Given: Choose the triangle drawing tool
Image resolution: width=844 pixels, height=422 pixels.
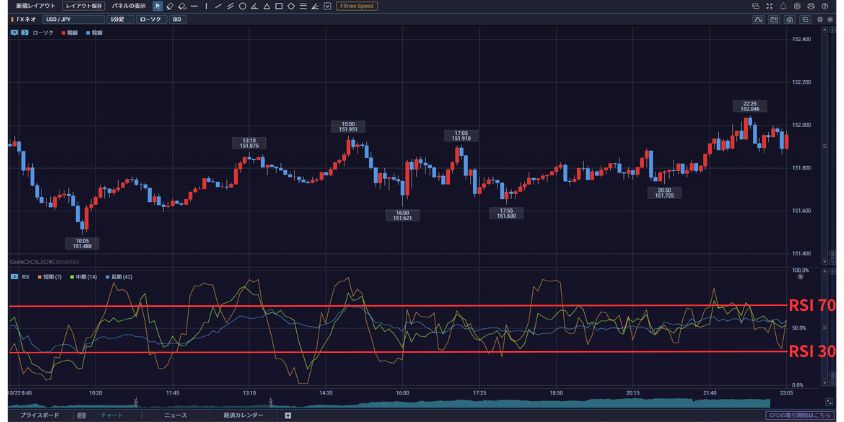Looking at the screenshot, I should click(x=265, y=6).
